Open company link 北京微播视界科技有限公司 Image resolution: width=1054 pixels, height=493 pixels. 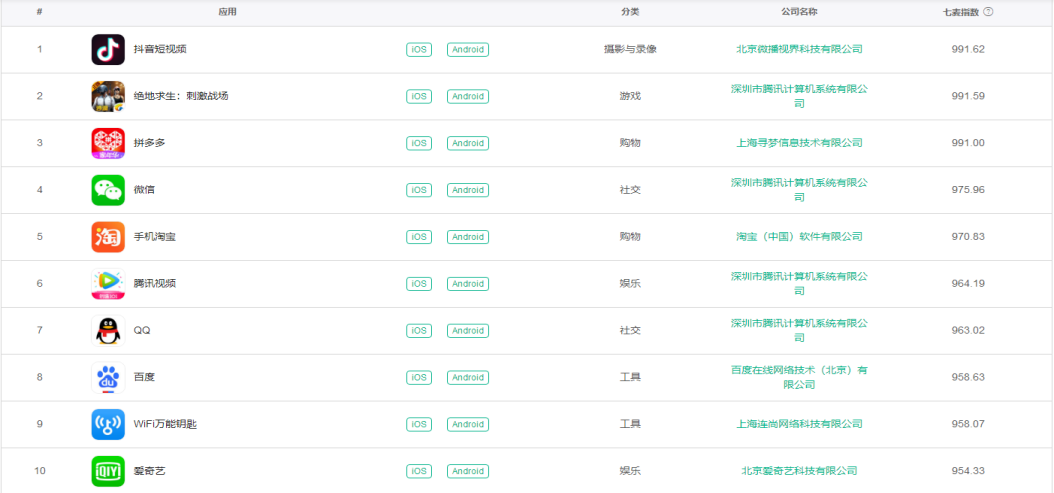click(799, 49)
